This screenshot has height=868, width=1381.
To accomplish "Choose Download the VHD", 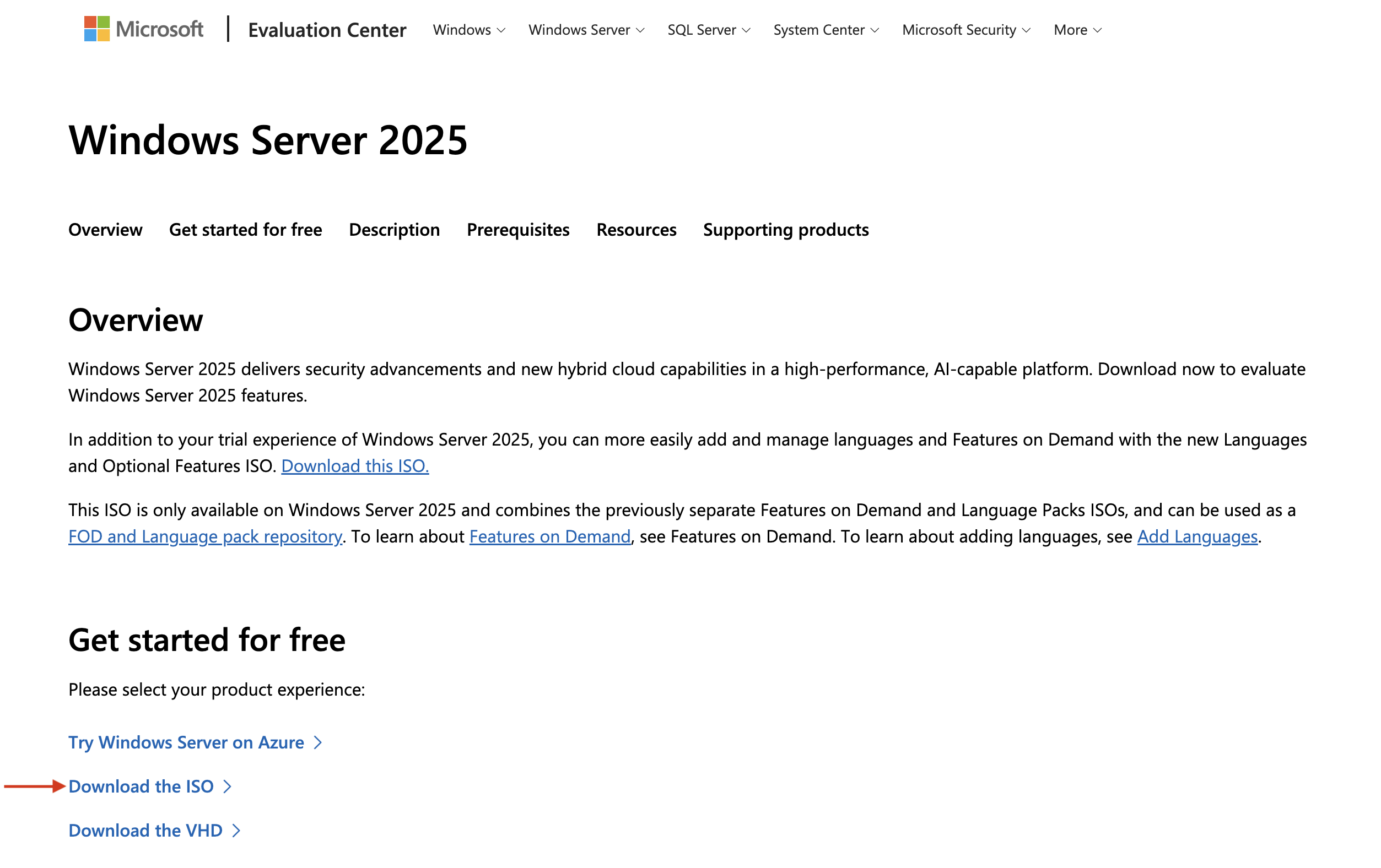I will click(x=154, y=830).
